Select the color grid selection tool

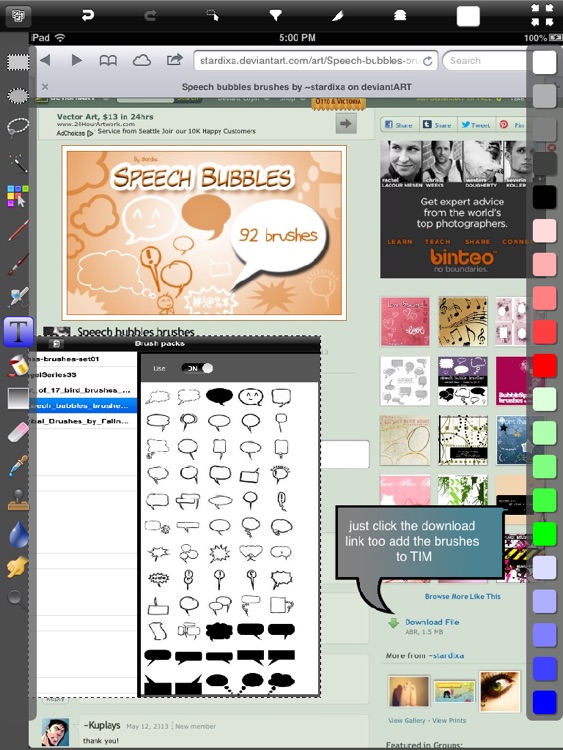[18, 196]
